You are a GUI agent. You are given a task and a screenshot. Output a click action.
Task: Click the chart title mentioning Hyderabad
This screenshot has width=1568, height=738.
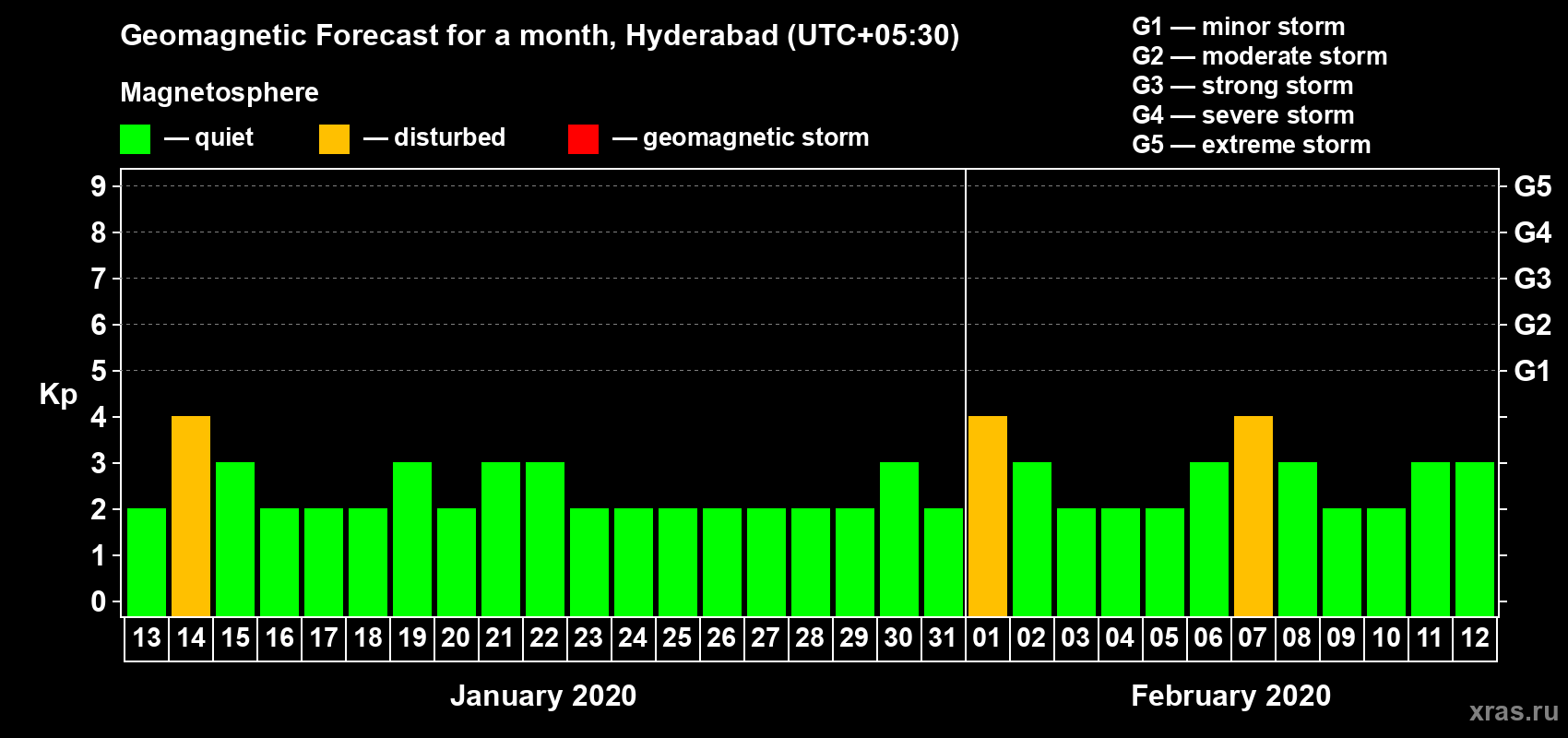(x=540, y=36)
